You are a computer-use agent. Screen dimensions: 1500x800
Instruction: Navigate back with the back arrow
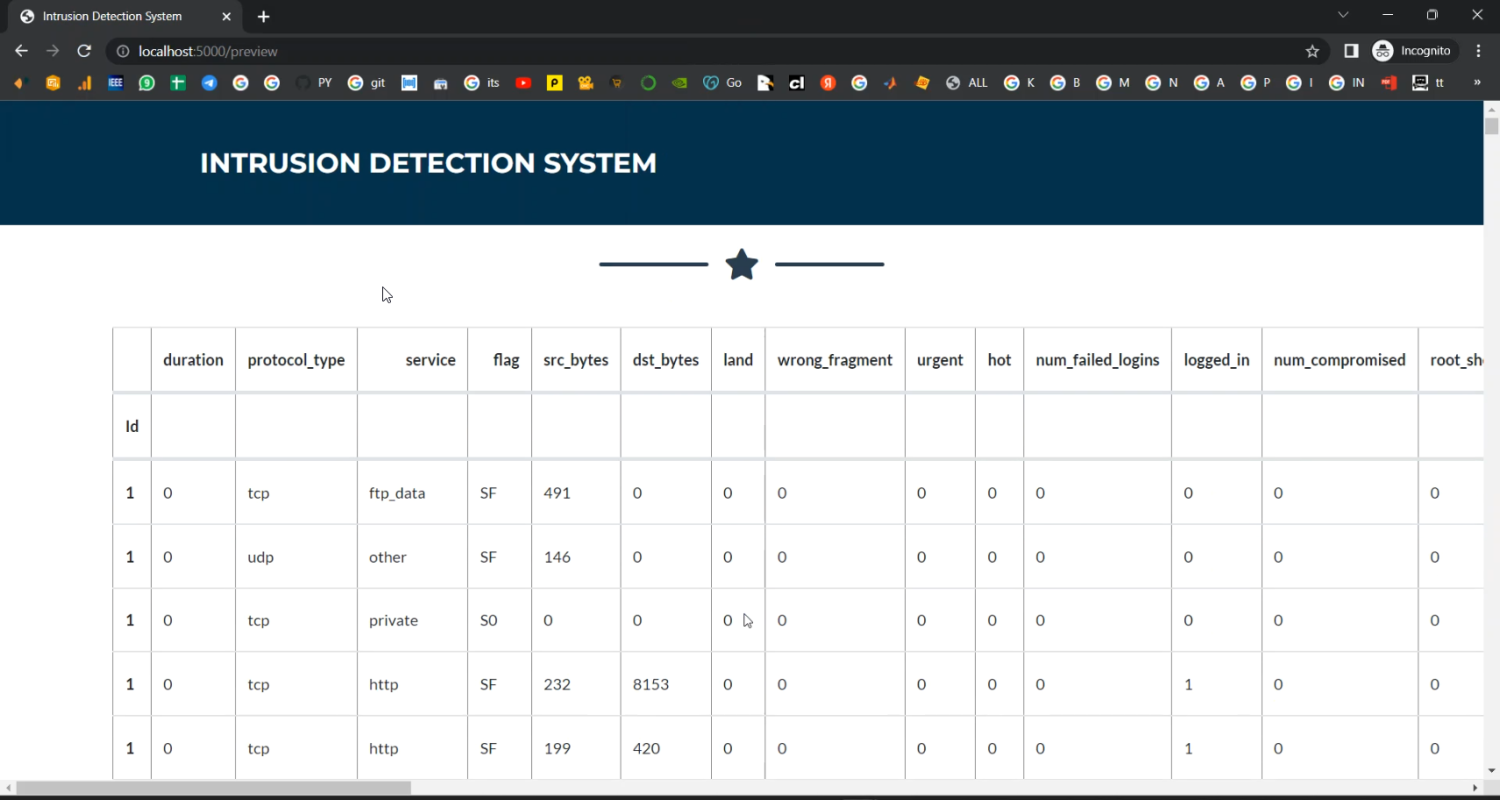click(21, 51)
